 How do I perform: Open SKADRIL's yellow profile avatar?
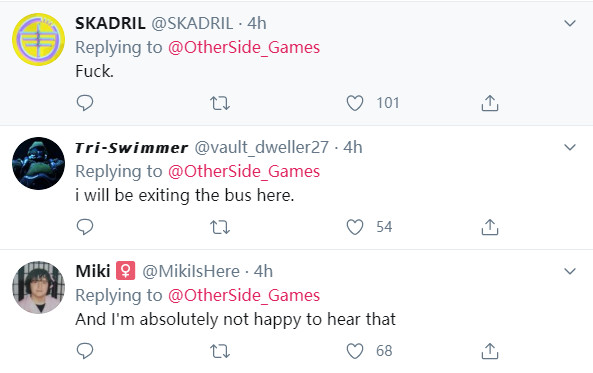[38, 39]
